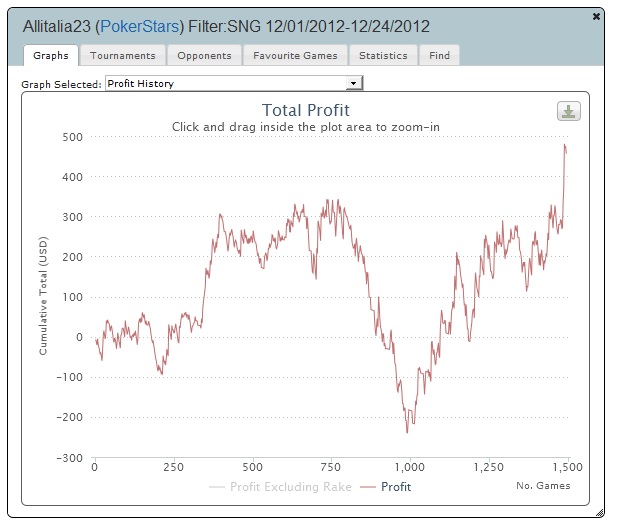Image resolution: width=618 pixels, height=524 pixels.
Task: Switch to the Graphs tab
Action: point(51,56)
